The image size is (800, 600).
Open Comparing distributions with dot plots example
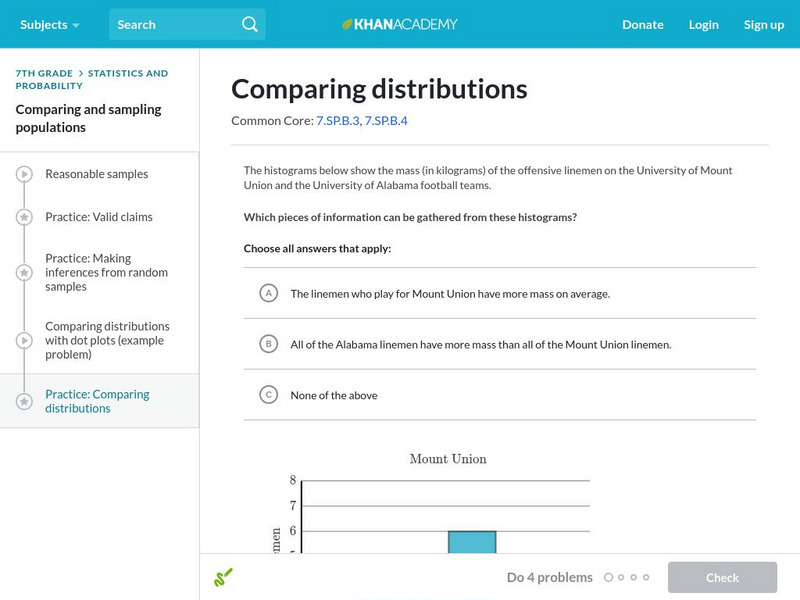coord(107,340)
